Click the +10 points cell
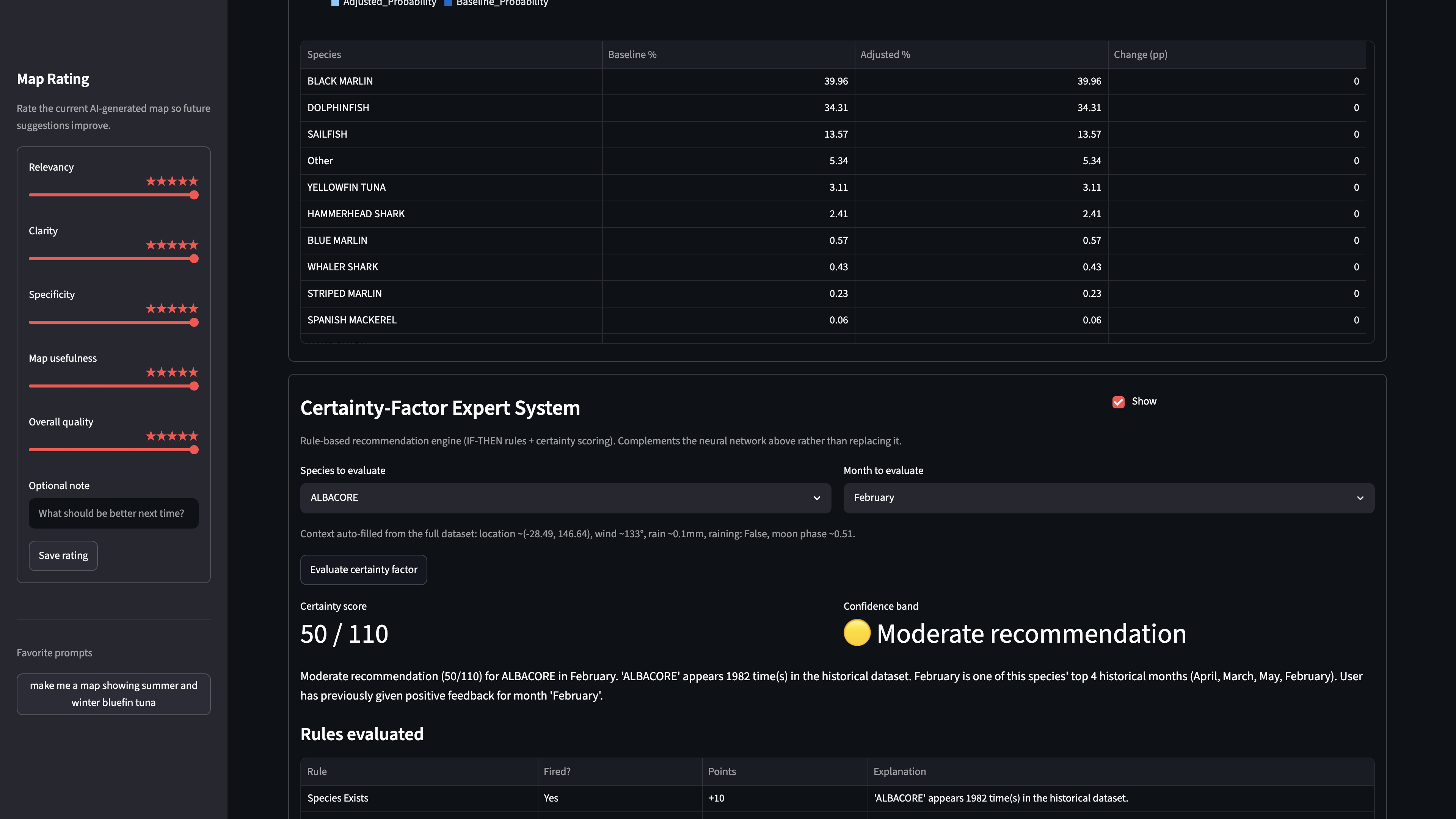Viewport: 1456px width, 819px height. [x=784, y=799]
